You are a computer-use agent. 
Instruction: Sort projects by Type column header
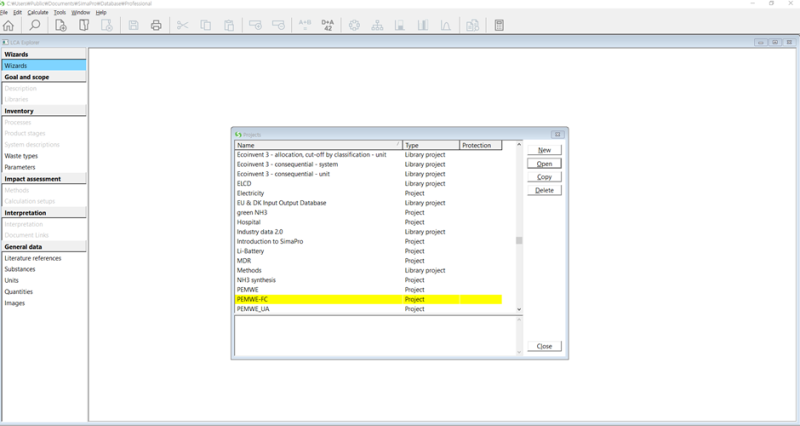pyautogui.click(x=431, y=145)
